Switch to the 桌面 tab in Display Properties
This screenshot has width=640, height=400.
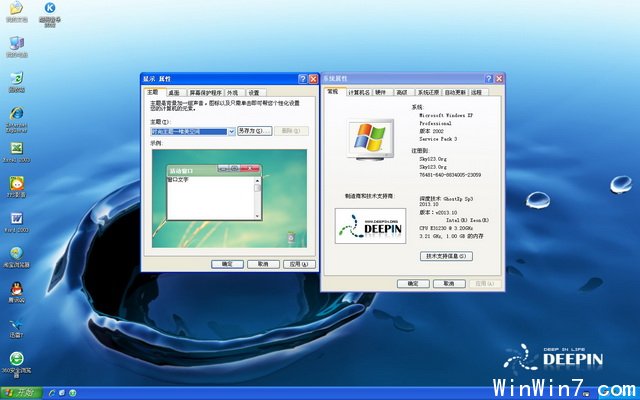tap(175, 93)
